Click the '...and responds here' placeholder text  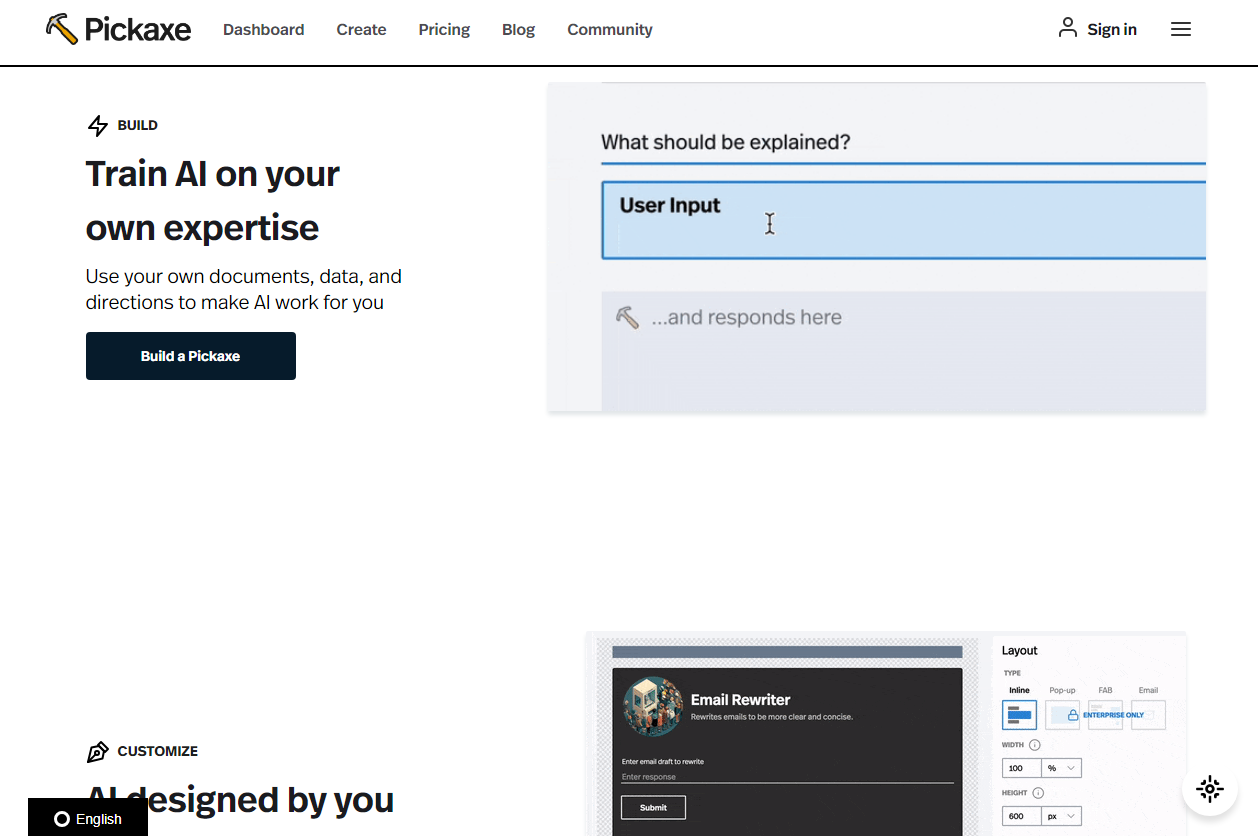click(x=747, y=318)
